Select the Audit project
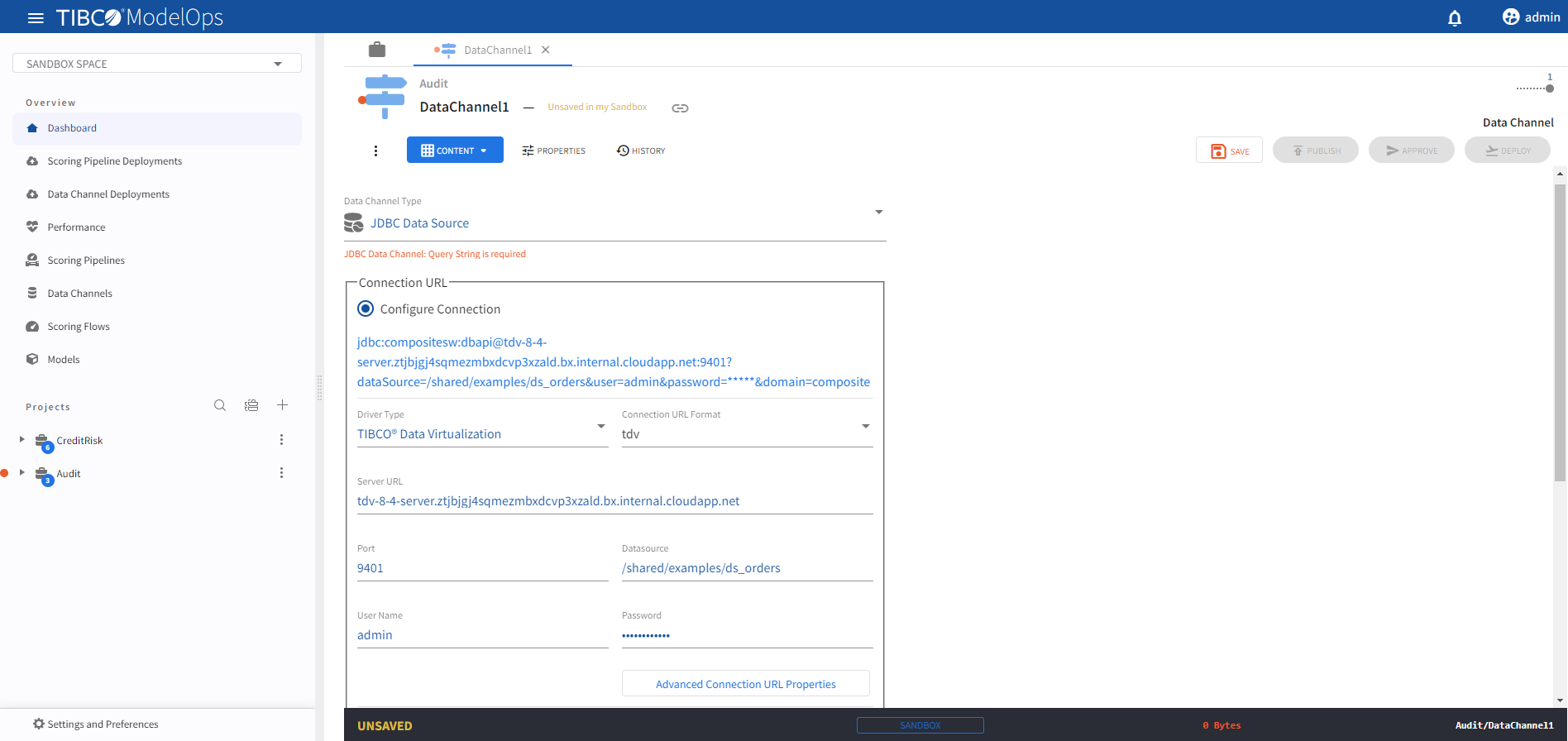This screenshot has width=1568, height=741. click(69, 474)
